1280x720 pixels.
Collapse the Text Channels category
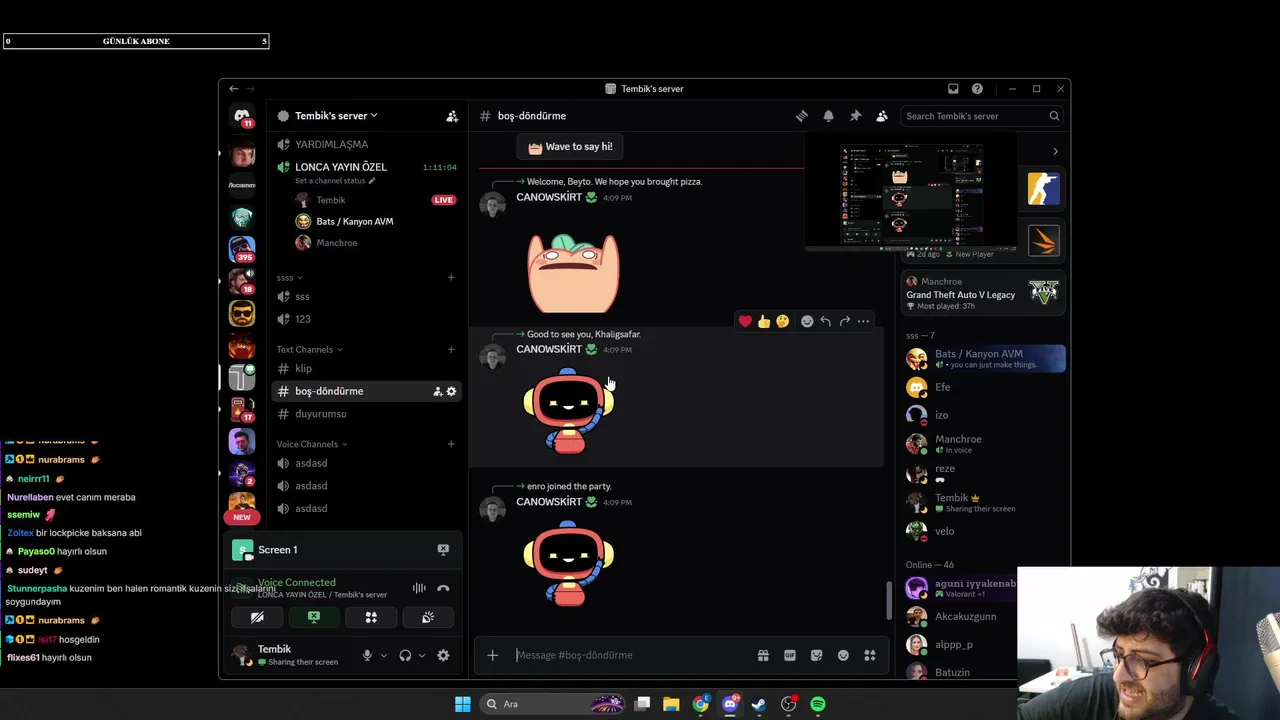[309, 349]
